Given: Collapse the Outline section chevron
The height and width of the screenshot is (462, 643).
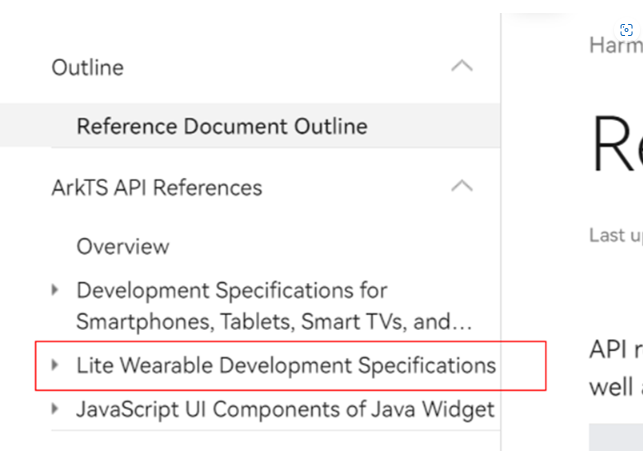Looking at the screenshot, I should 461,67.
